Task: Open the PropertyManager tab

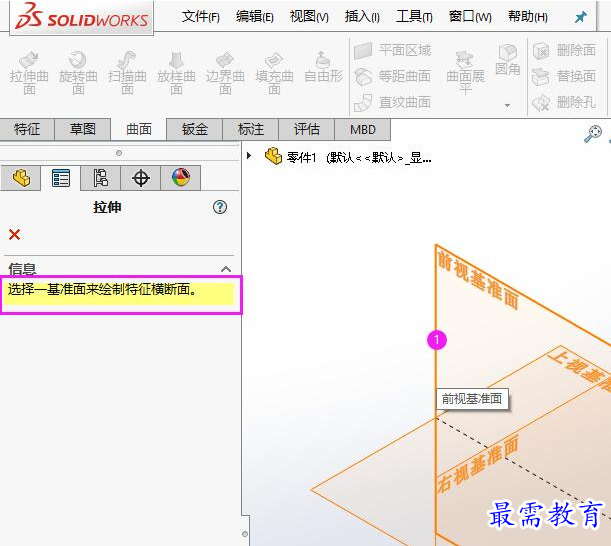Action: pyautogui.click(x=61, y=178)
